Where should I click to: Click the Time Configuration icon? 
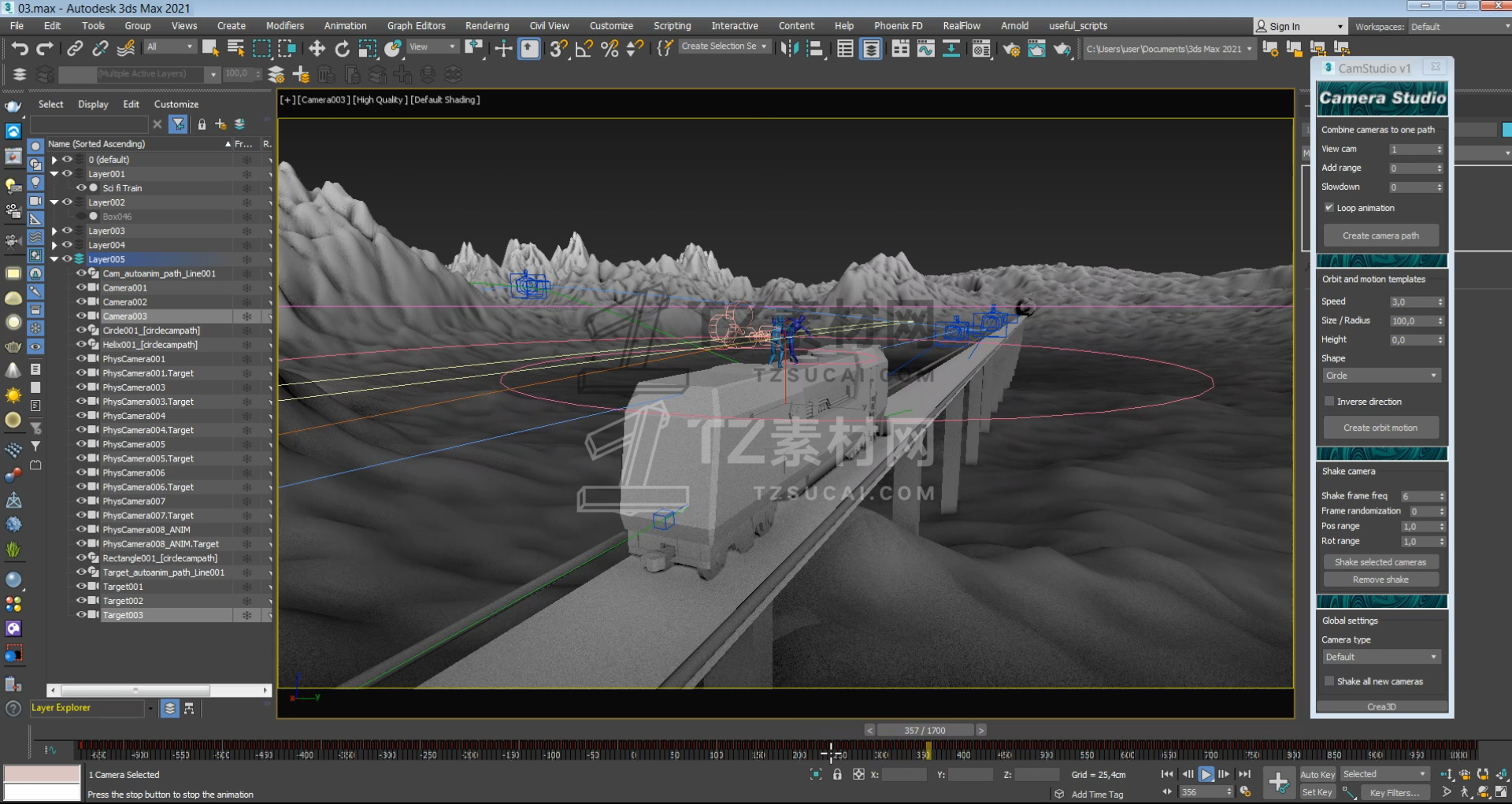point(1245,792)
